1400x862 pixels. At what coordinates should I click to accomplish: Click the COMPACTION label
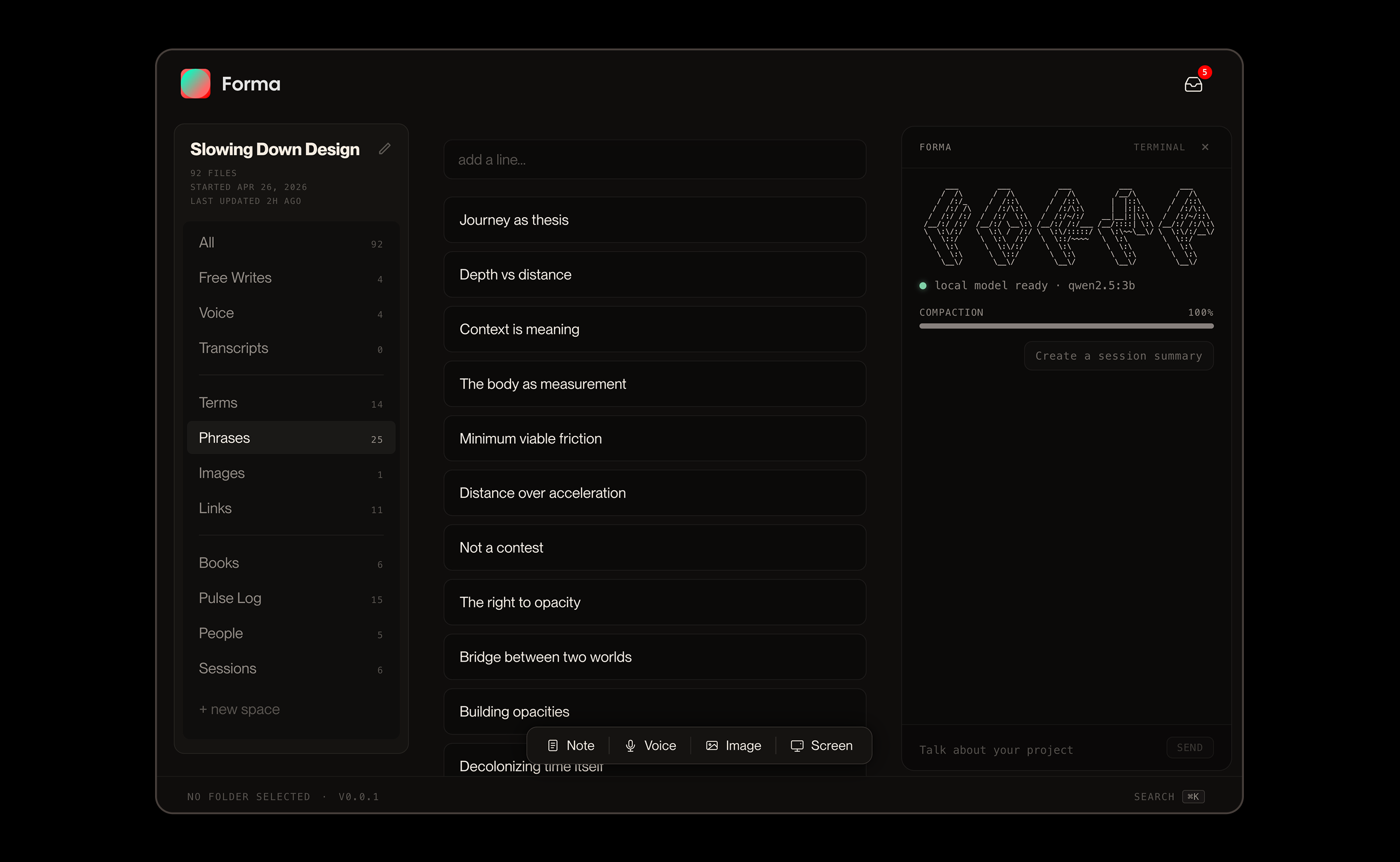pos(951,312)
